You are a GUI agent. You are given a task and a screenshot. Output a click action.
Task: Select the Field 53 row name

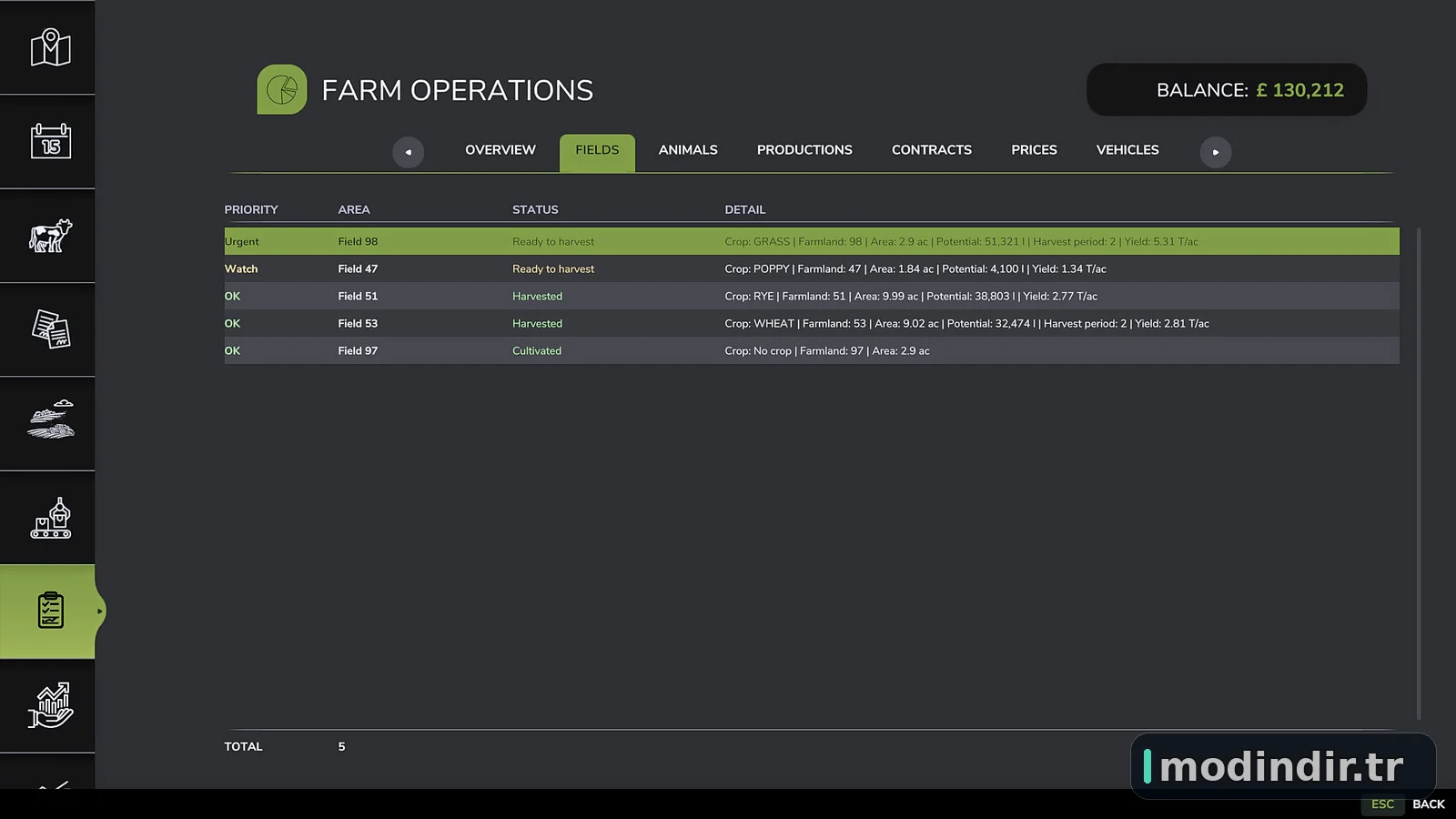pyautogui.click(x=358, y=323)
